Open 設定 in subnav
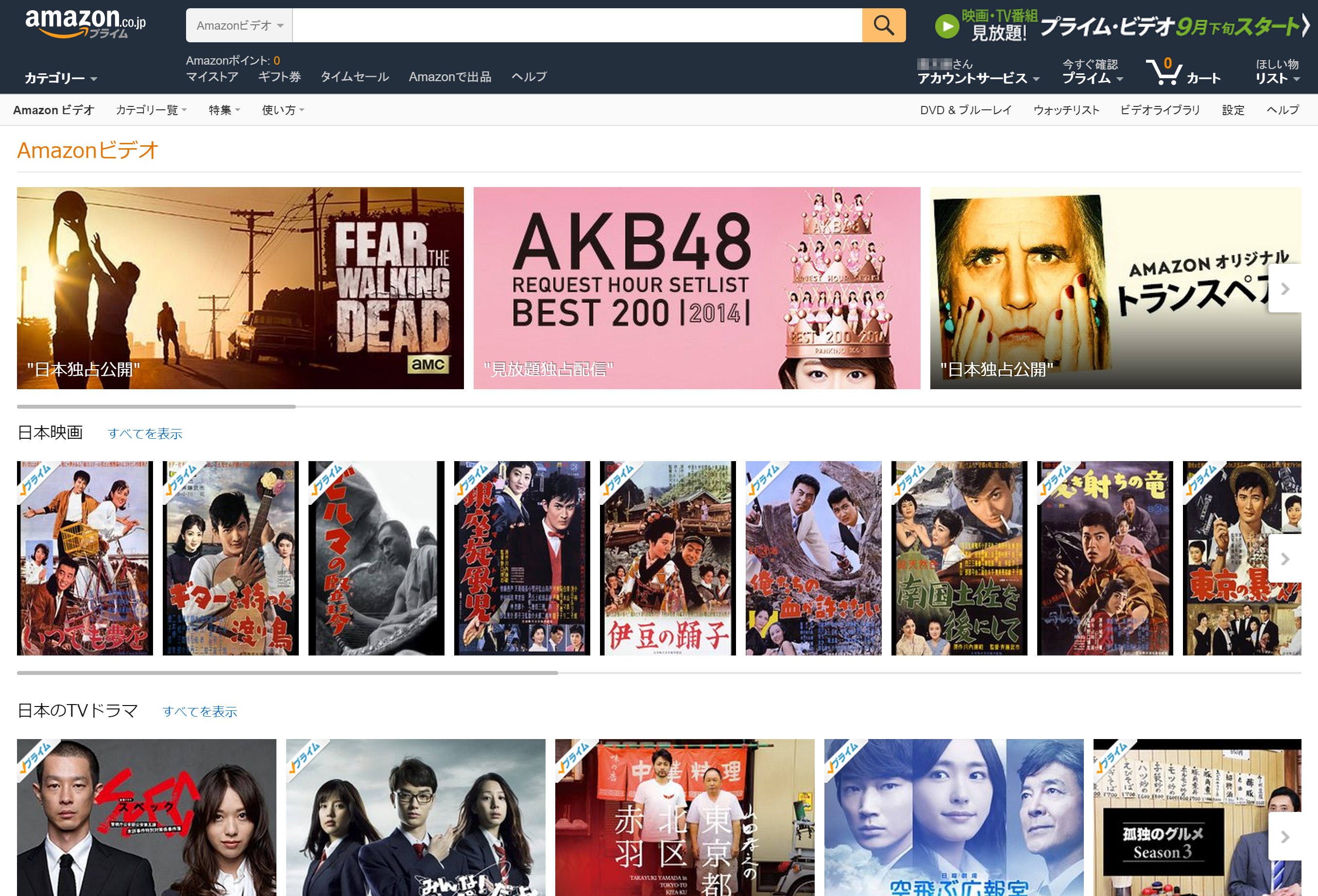Viewport: 1318px width, 896px height. click(x=1233, y=110)
